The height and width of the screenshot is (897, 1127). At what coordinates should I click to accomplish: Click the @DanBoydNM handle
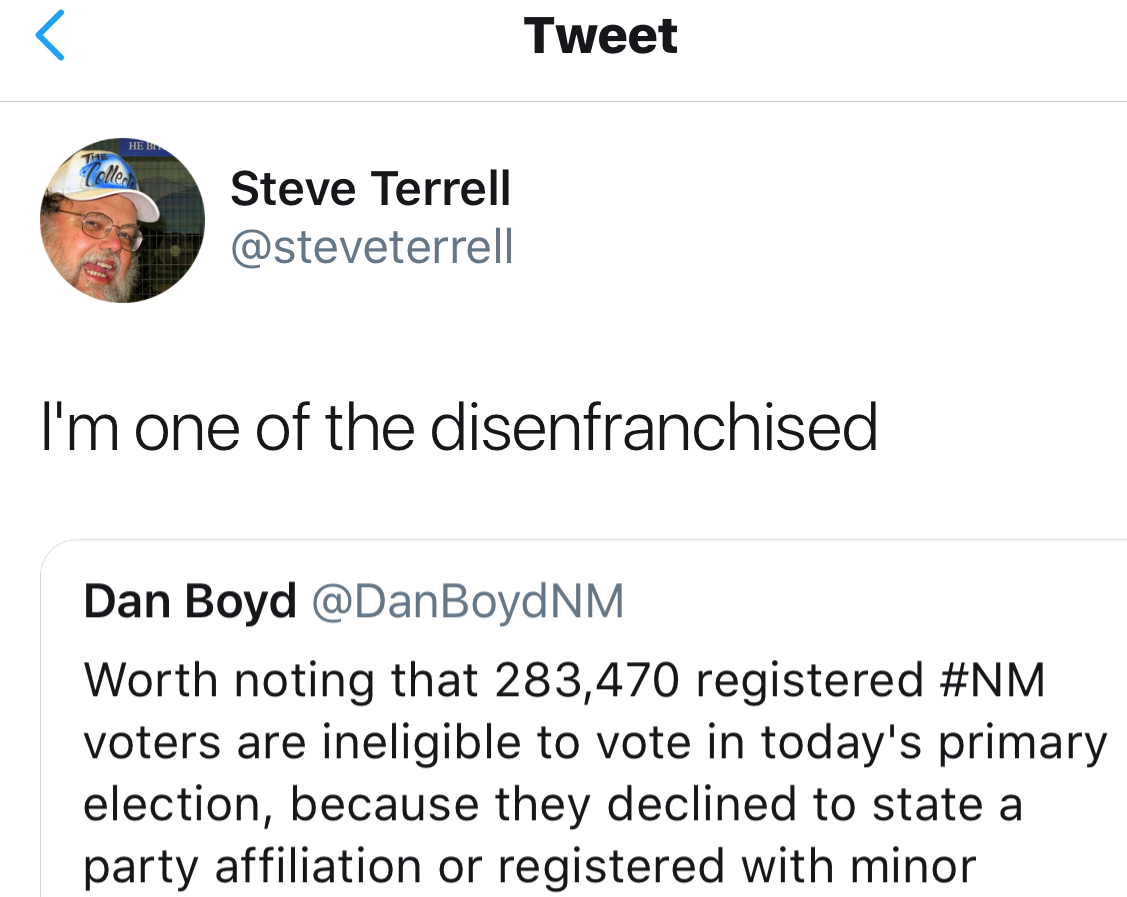point(468,601)
